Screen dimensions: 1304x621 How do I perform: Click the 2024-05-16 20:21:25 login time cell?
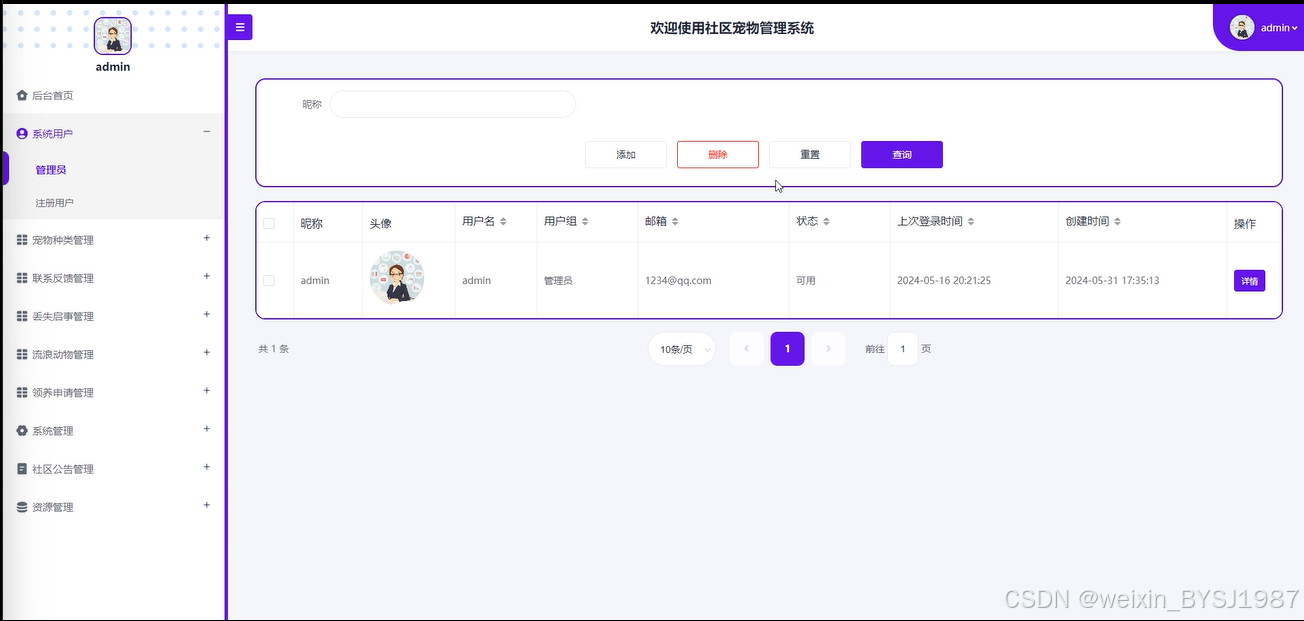tap(944, 281)
